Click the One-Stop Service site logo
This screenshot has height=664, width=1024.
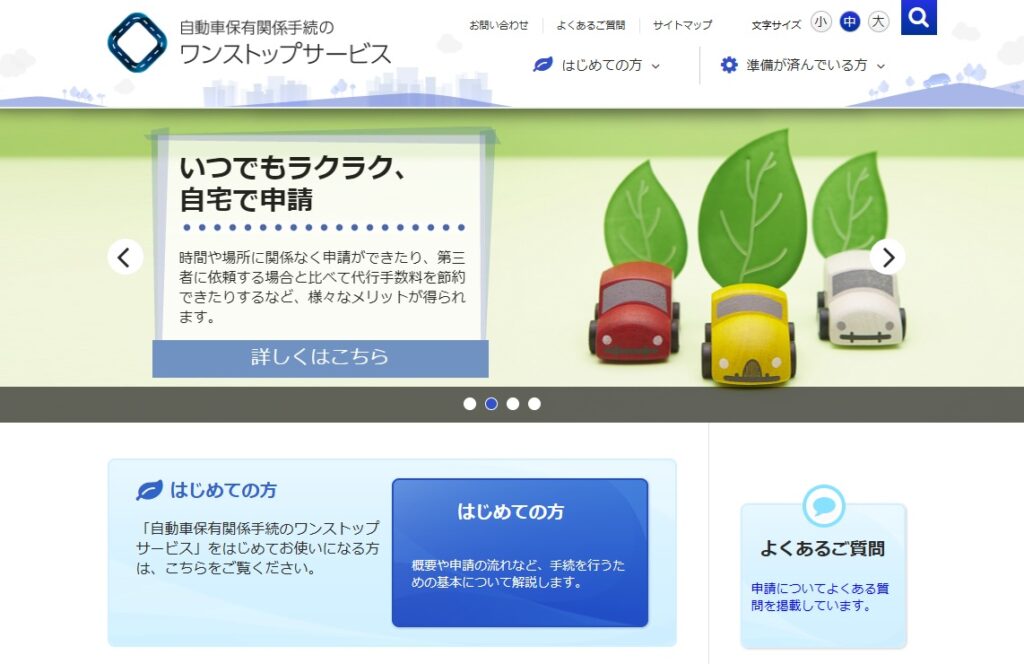point(137,43)
